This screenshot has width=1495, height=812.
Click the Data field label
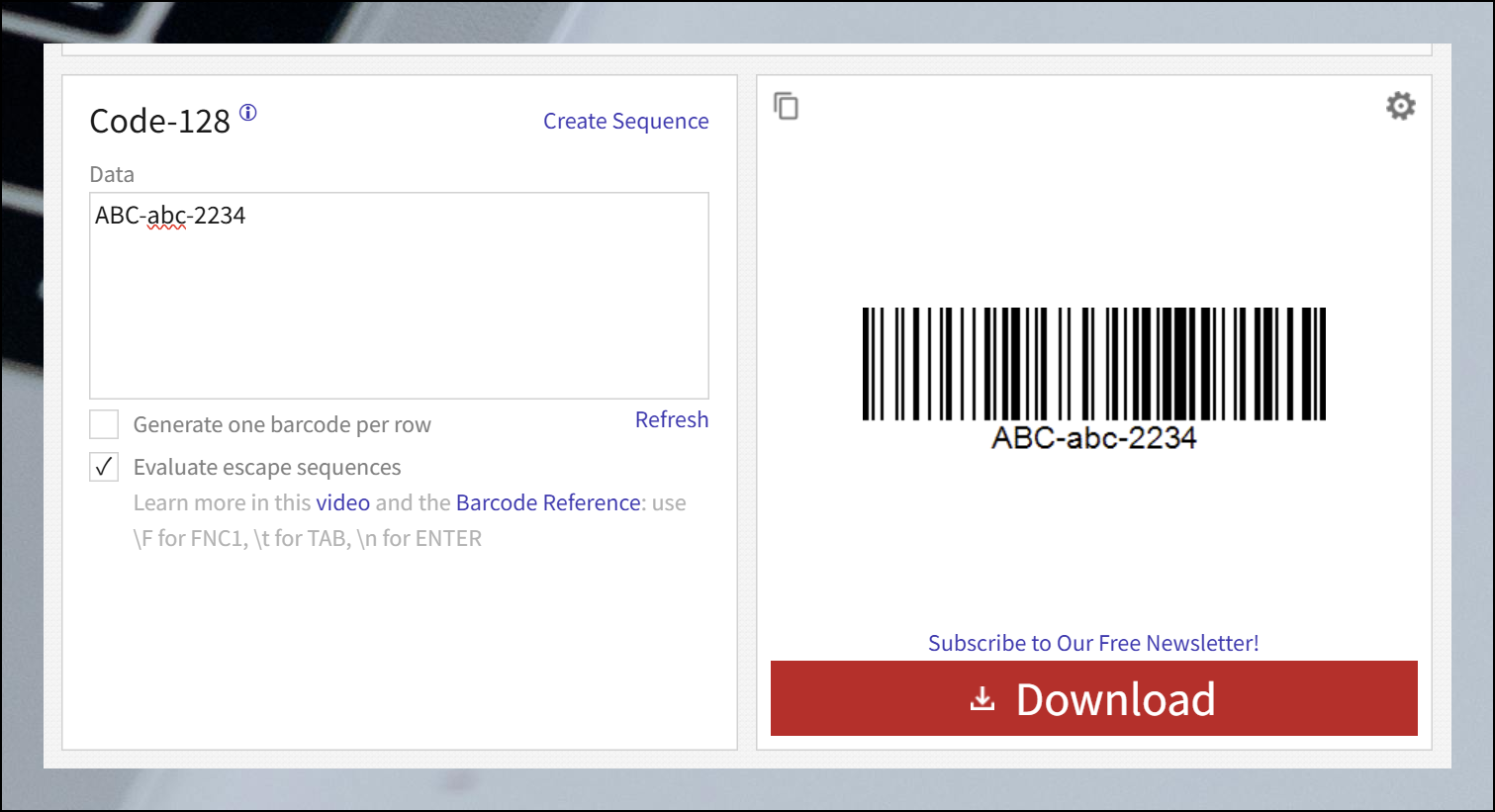[112, 175]
